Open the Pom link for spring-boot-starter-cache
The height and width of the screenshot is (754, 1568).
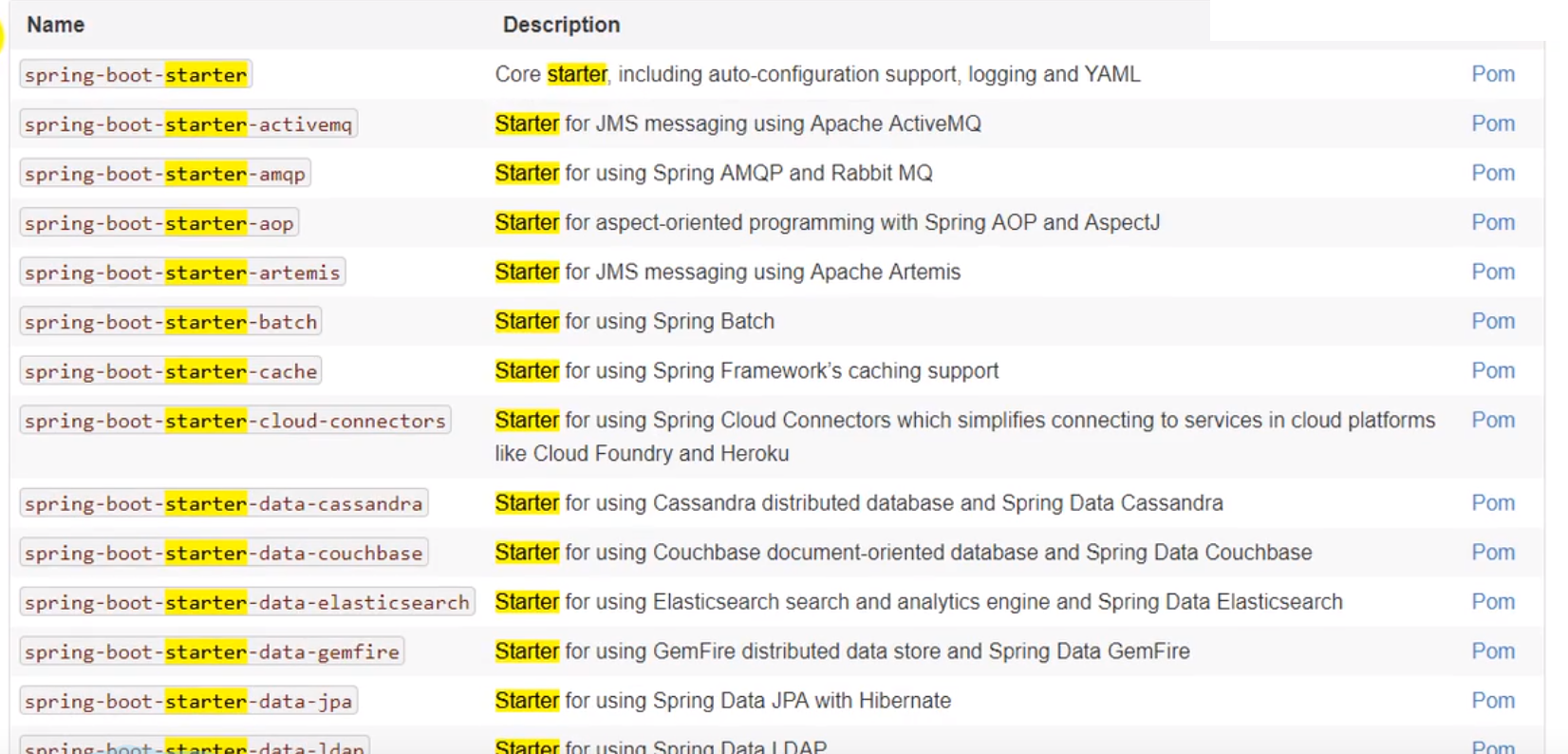(1492, 370)
